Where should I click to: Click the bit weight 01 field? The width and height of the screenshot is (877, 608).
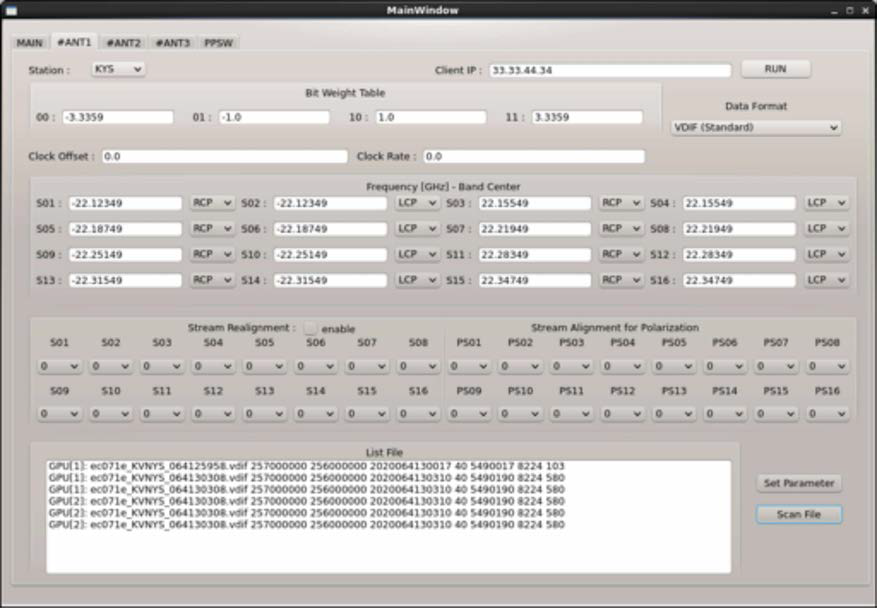[x=275, y=117]
